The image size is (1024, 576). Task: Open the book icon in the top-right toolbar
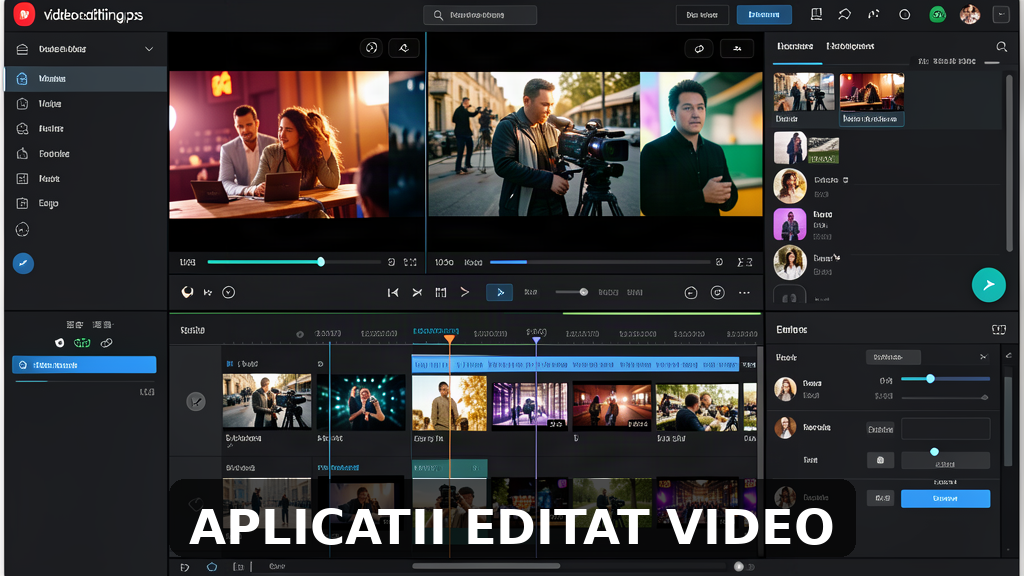click(816, 14)
